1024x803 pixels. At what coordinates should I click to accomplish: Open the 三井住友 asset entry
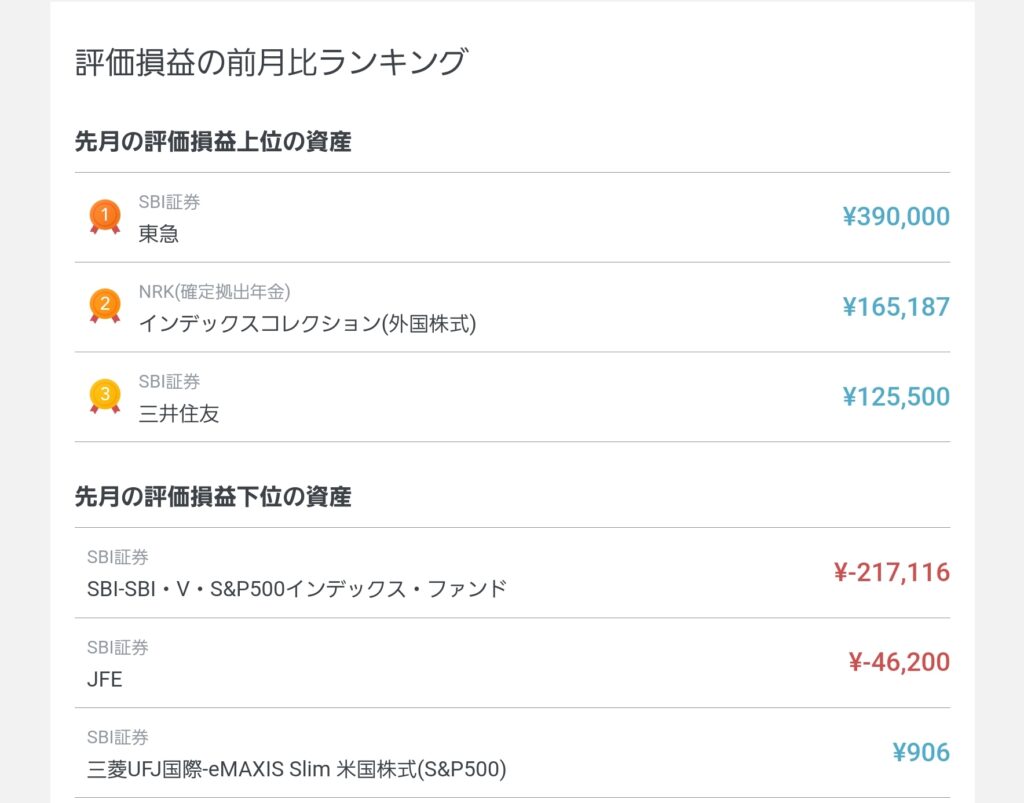coord(179,414)
